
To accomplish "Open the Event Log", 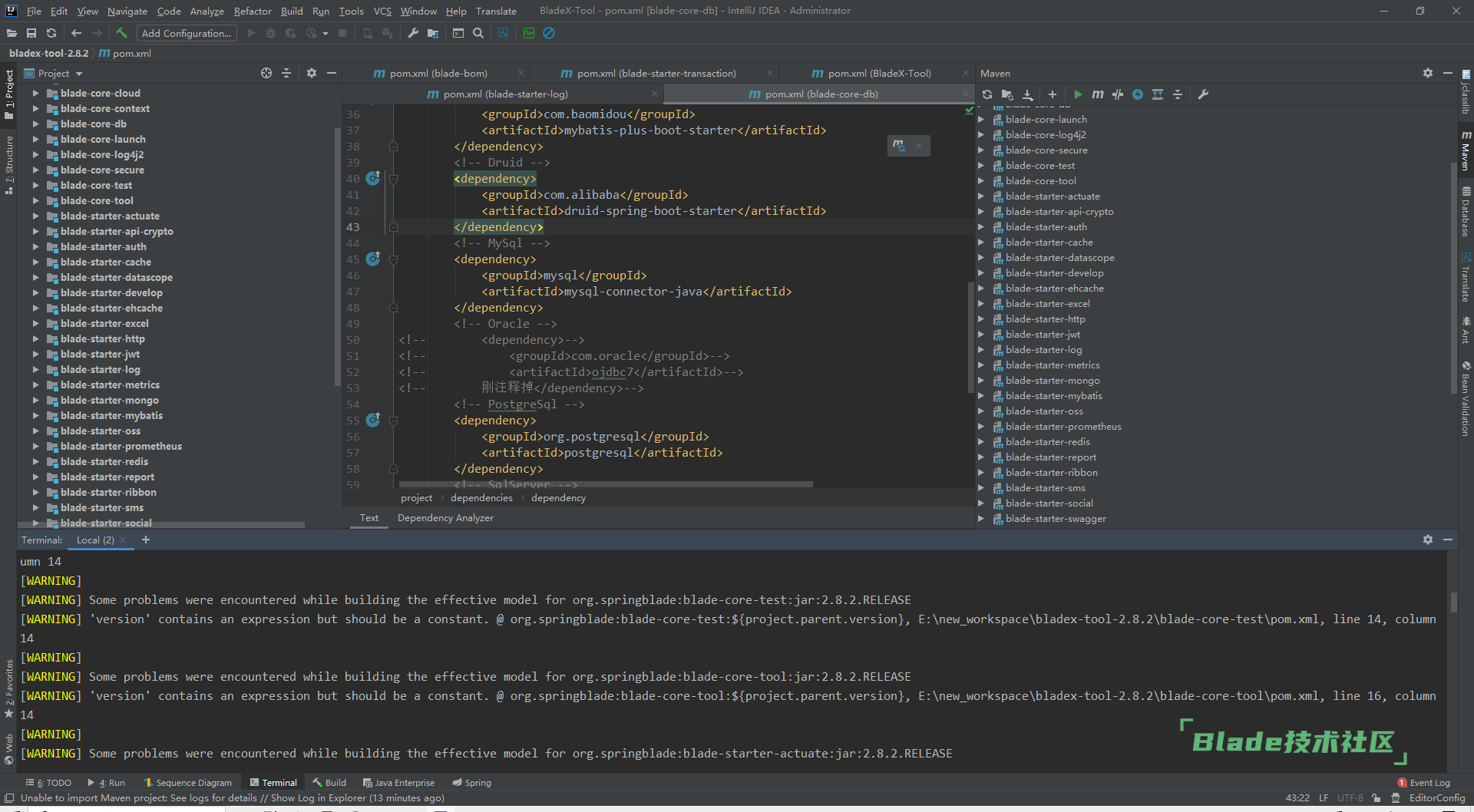I will tap(1424, 783).
